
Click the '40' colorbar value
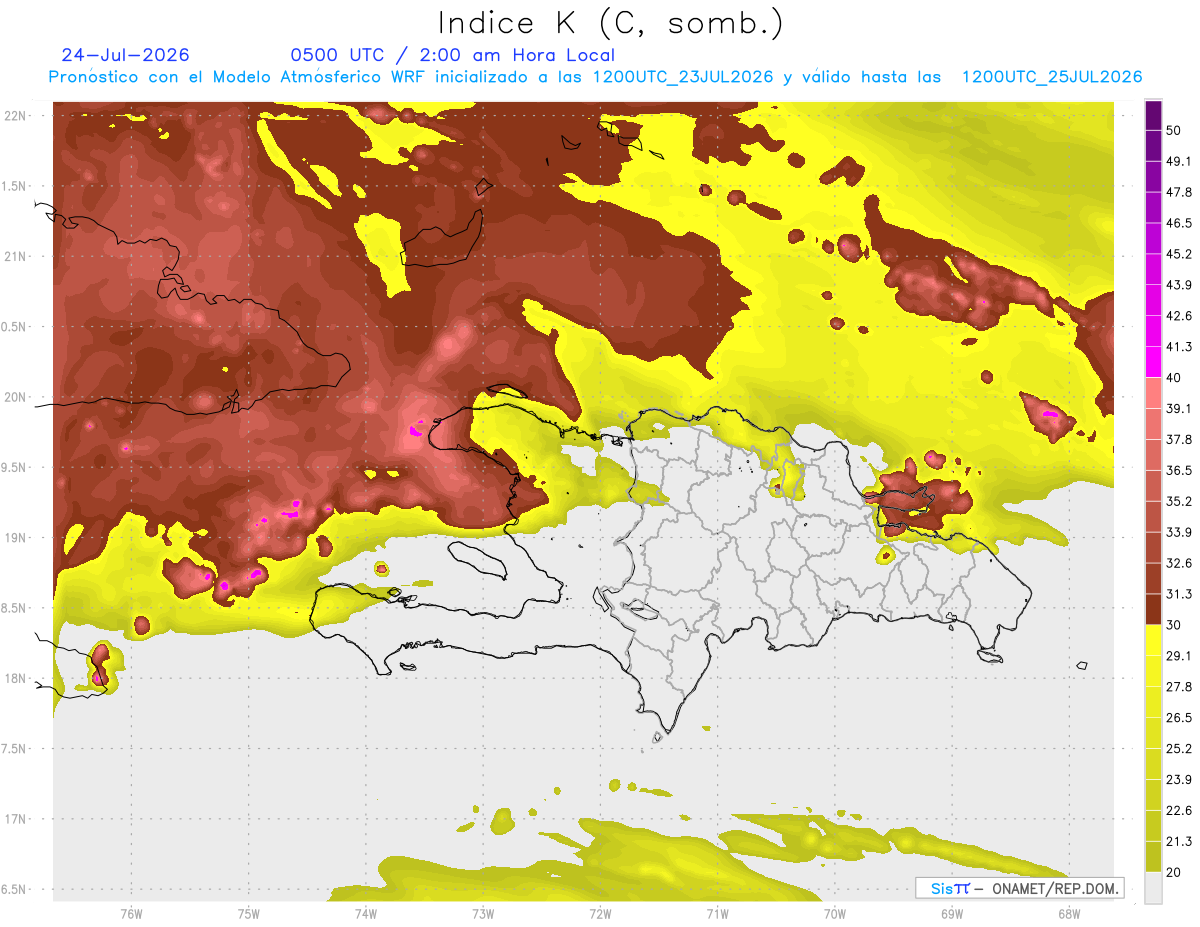[1175, 378]
